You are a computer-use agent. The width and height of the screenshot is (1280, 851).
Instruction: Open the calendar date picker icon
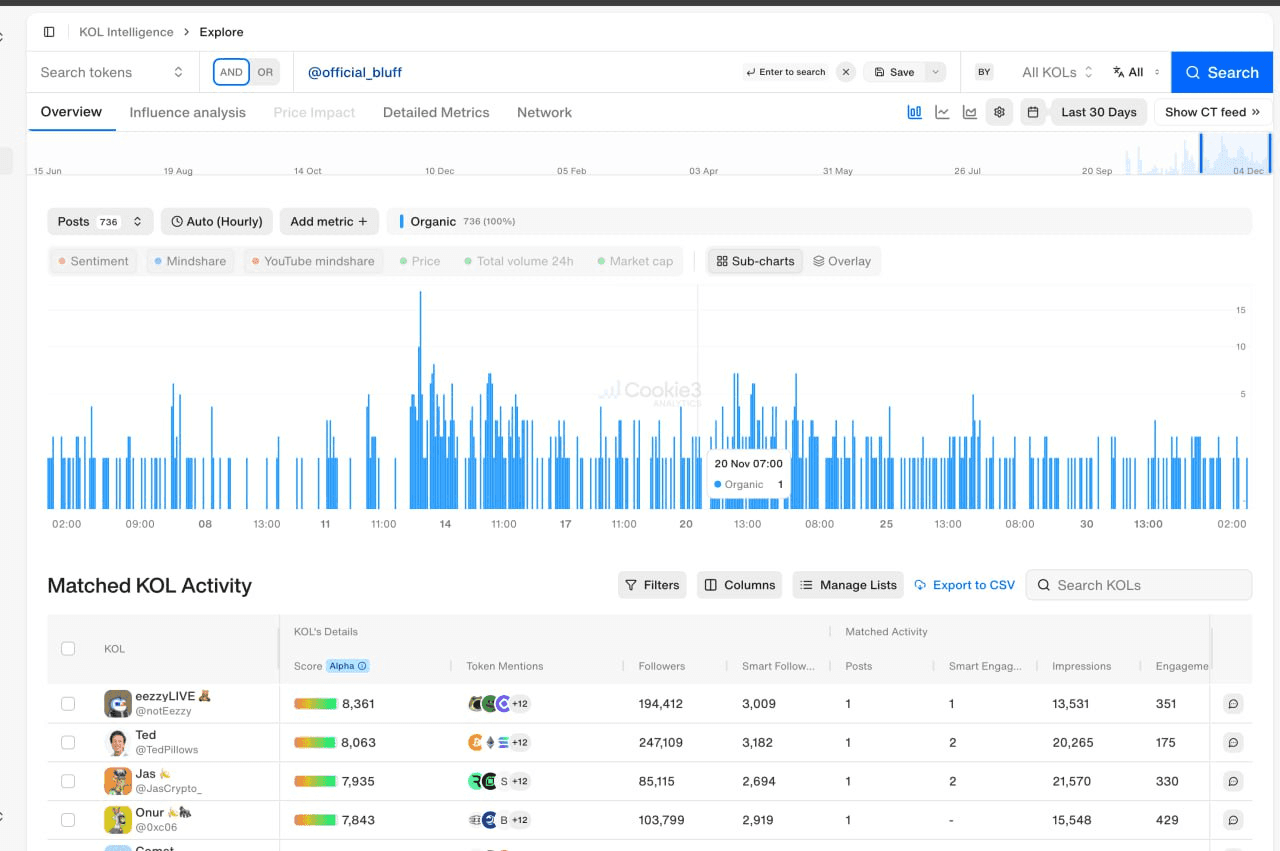coord(1033,112)
